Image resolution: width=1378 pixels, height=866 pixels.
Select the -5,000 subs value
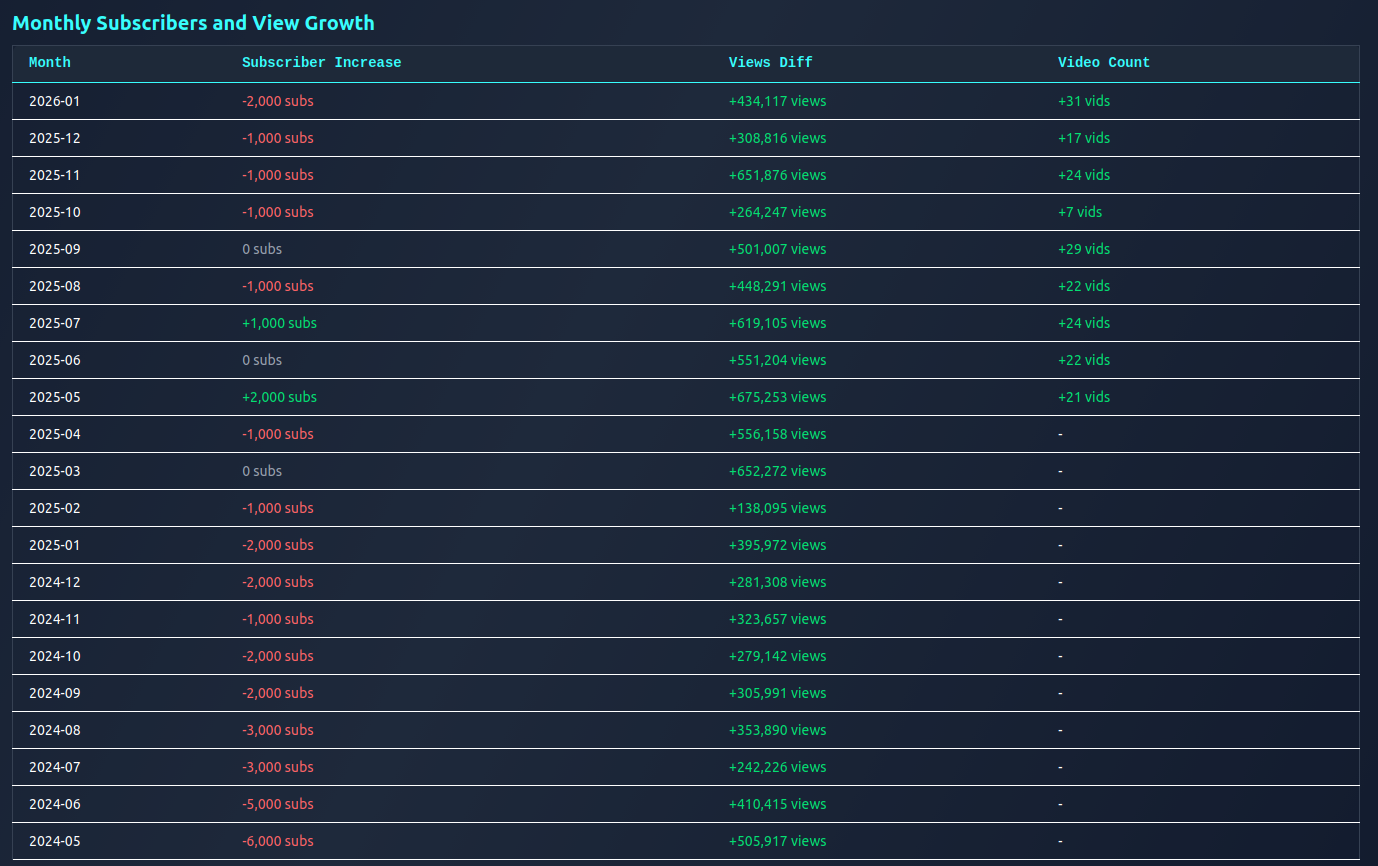[278, 804]
